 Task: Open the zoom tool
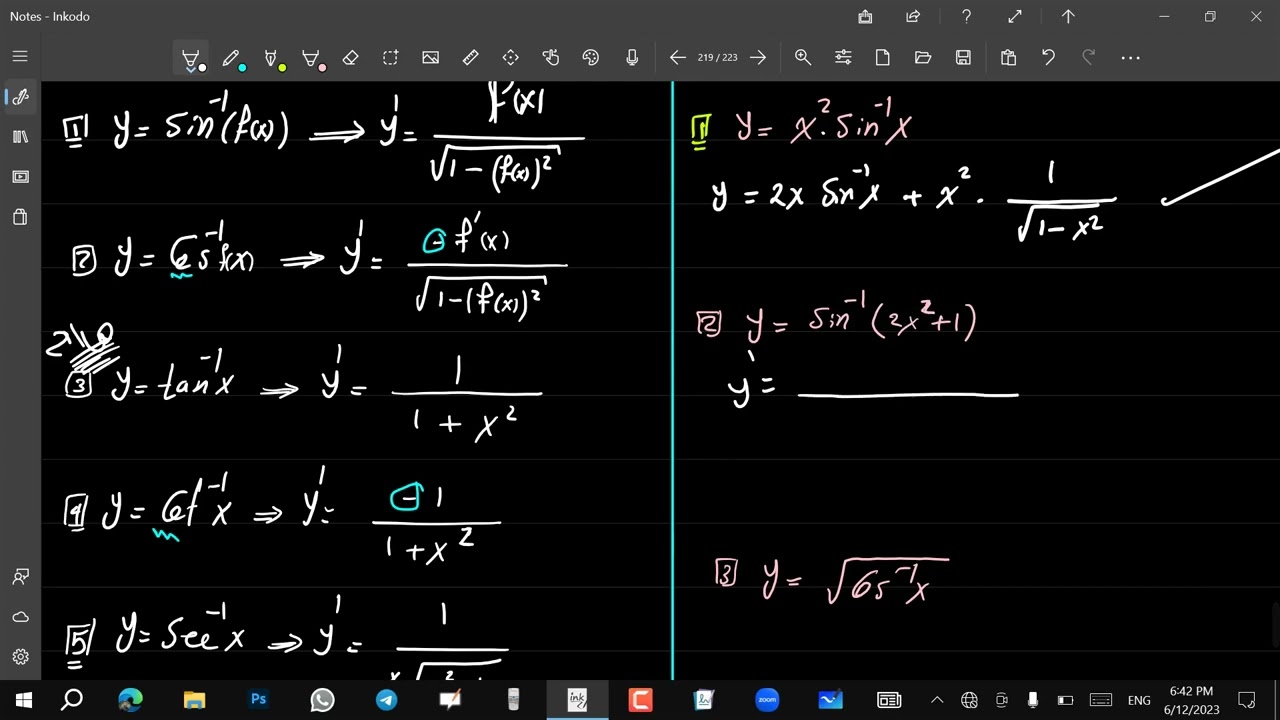[803, 58]
